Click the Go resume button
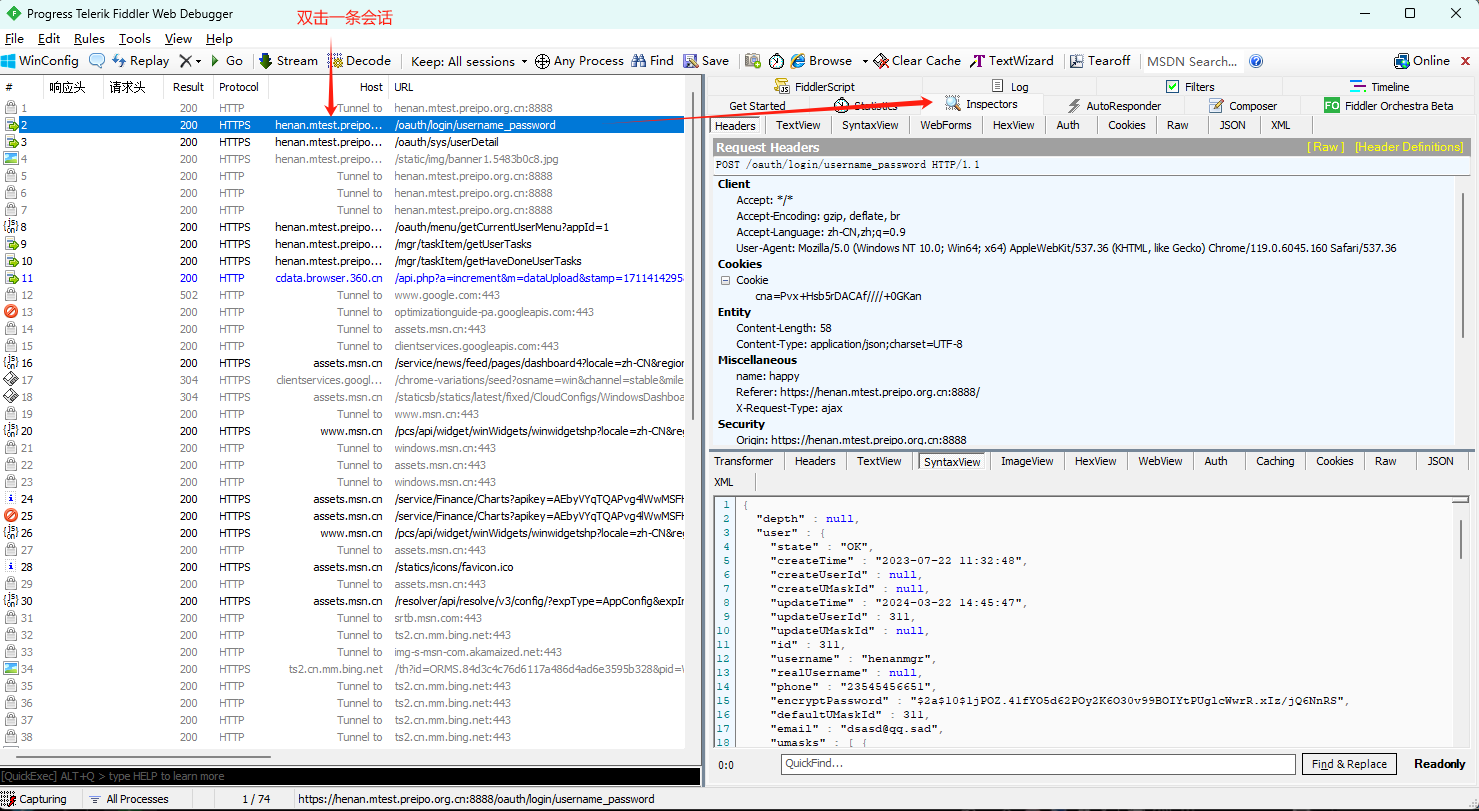Screen dimensions: 1479x811 point(225,61)
